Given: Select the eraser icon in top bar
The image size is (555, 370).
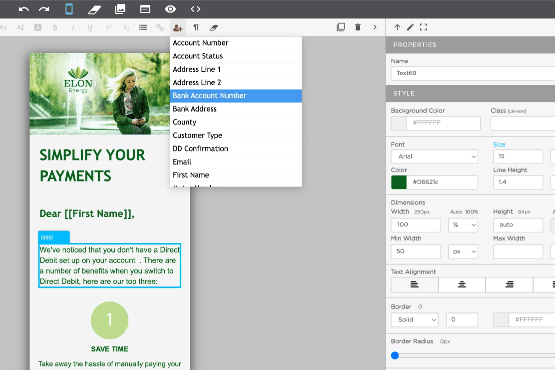Looking at the screenshot, I should (94, 9).
